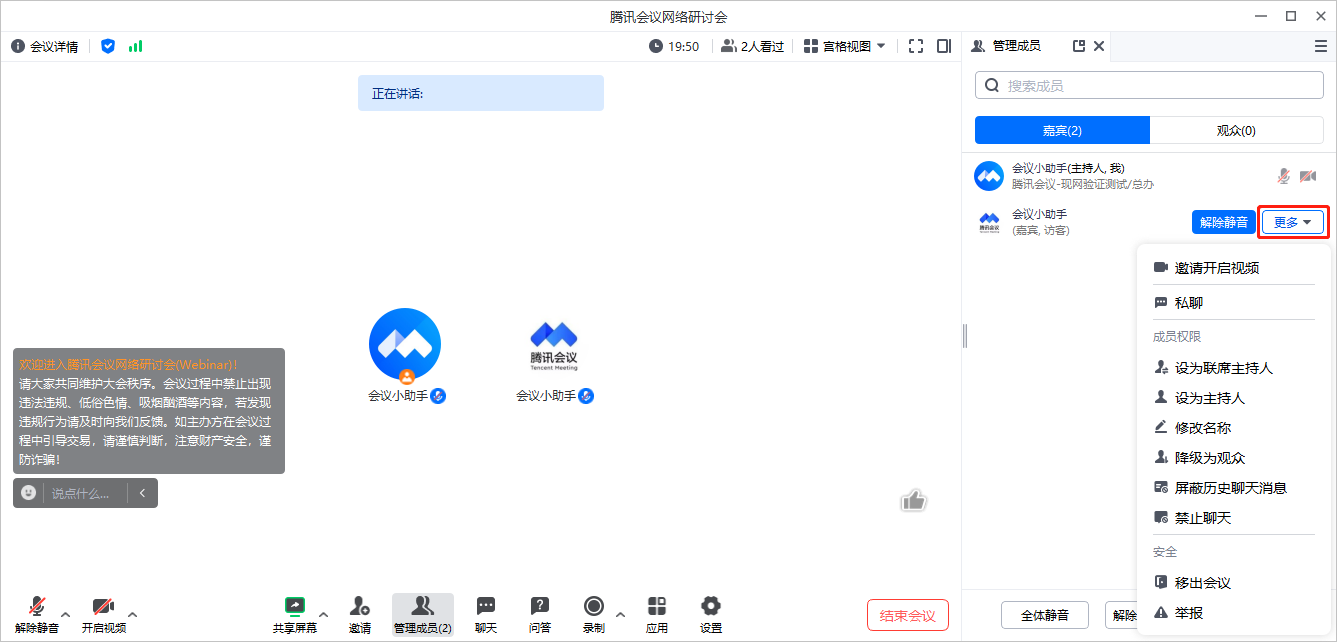Select 邀请开启视频 from the menu
1337x642 pixels.
(x=1236, y=268)
